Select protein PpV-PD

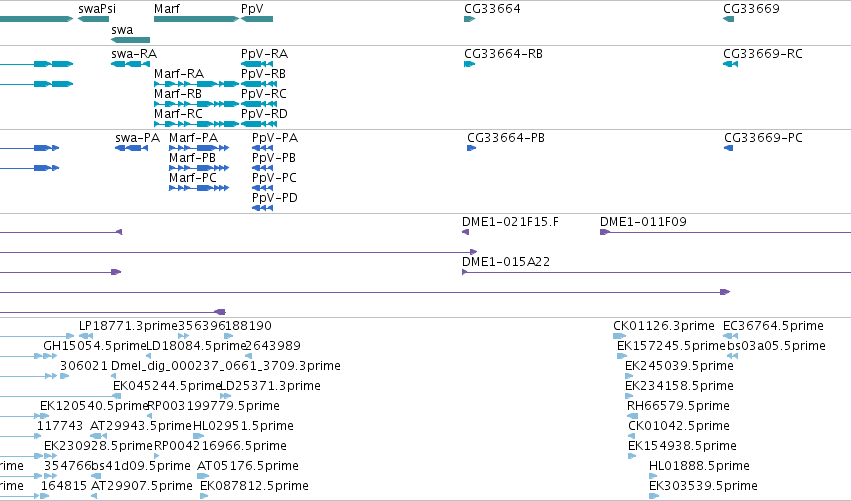point(262,208)
